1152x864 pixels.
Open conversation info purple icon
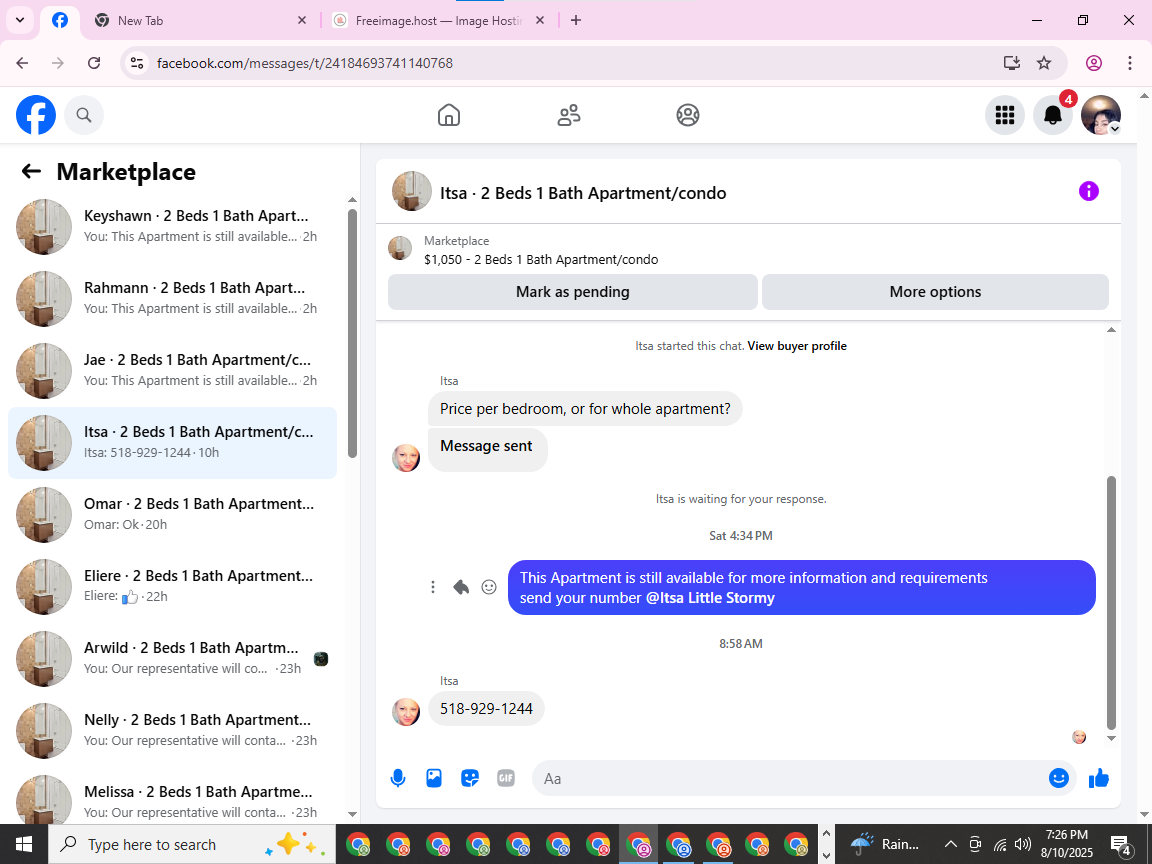click(1088, 191)
